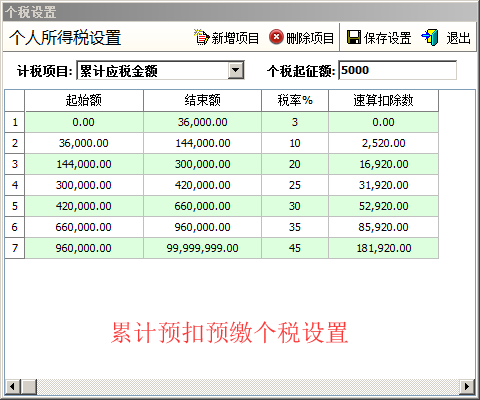Click the 起始额 column header
This screenshot has height=400, width=480.
(84, 100)
